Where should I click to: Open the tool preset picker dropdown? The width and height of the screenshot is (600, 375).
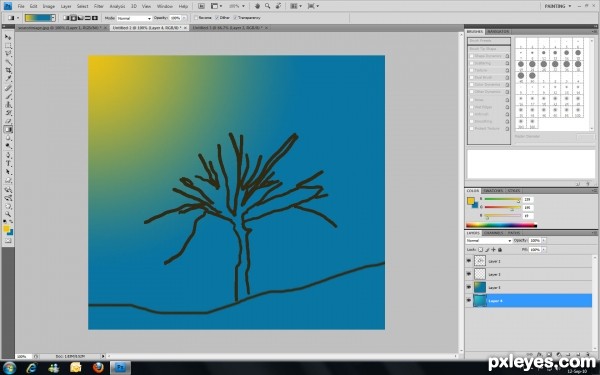[x=18, y=18]
